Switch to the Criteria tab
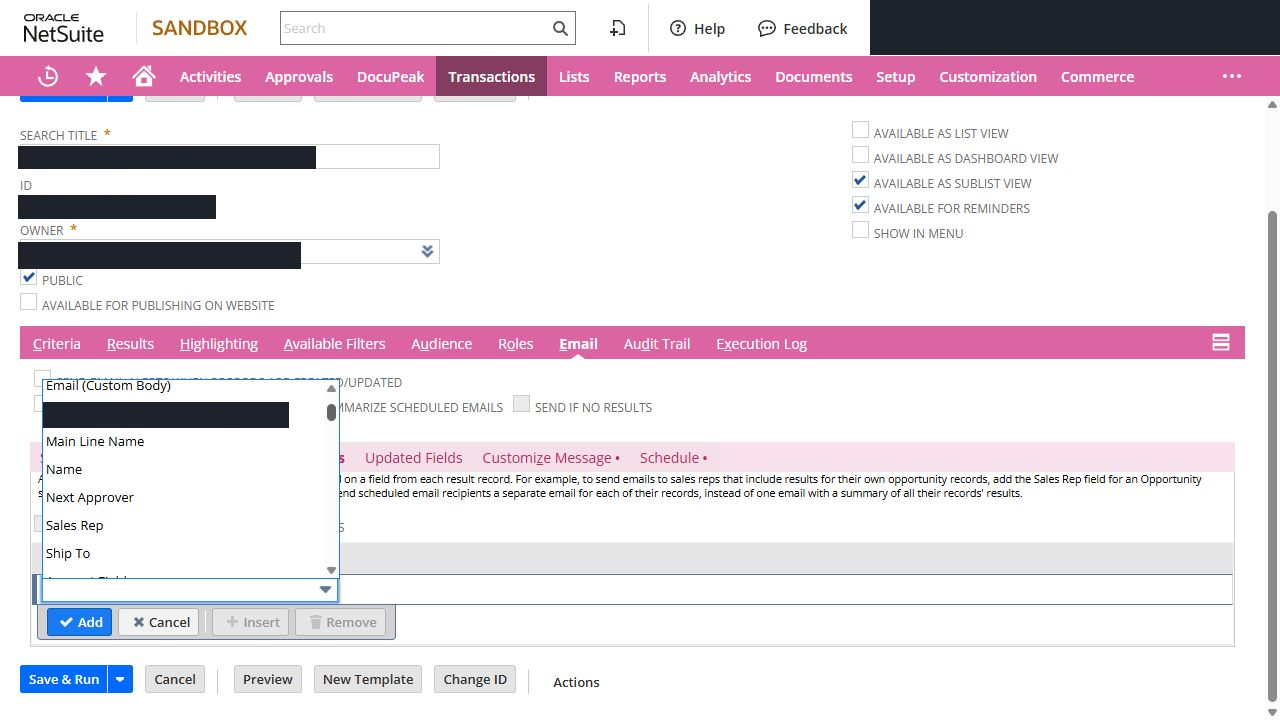Image resolution: width=1280 pixels, height=720 pixels. [x=57, y=343]
